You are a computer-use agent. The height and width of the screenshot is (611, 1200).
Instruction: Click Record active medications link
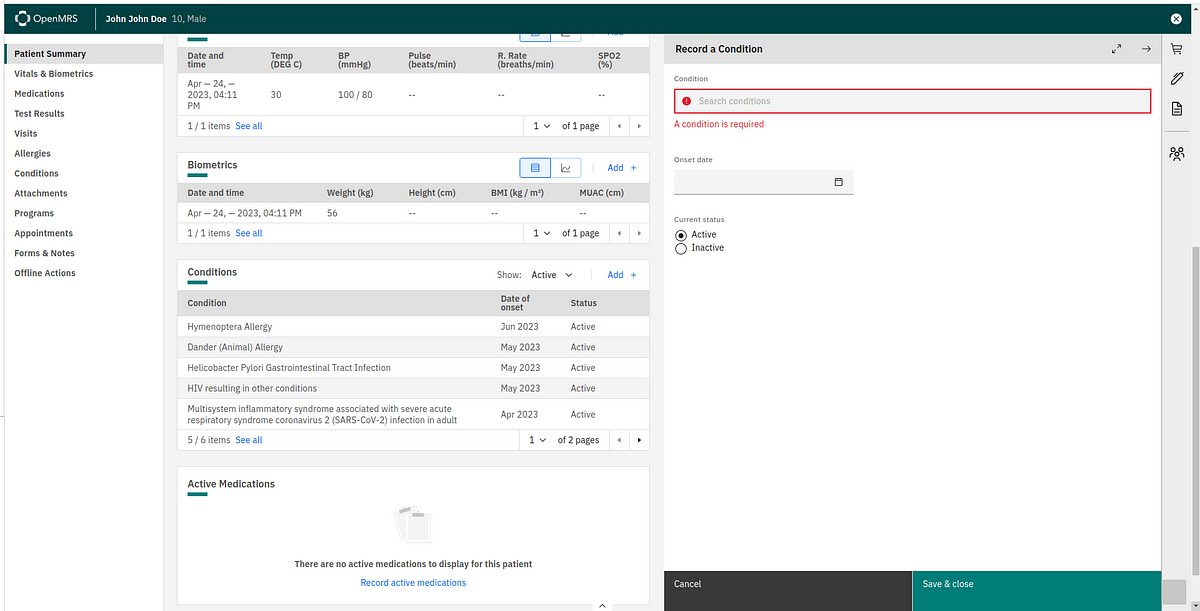click(x=413, y=583)
